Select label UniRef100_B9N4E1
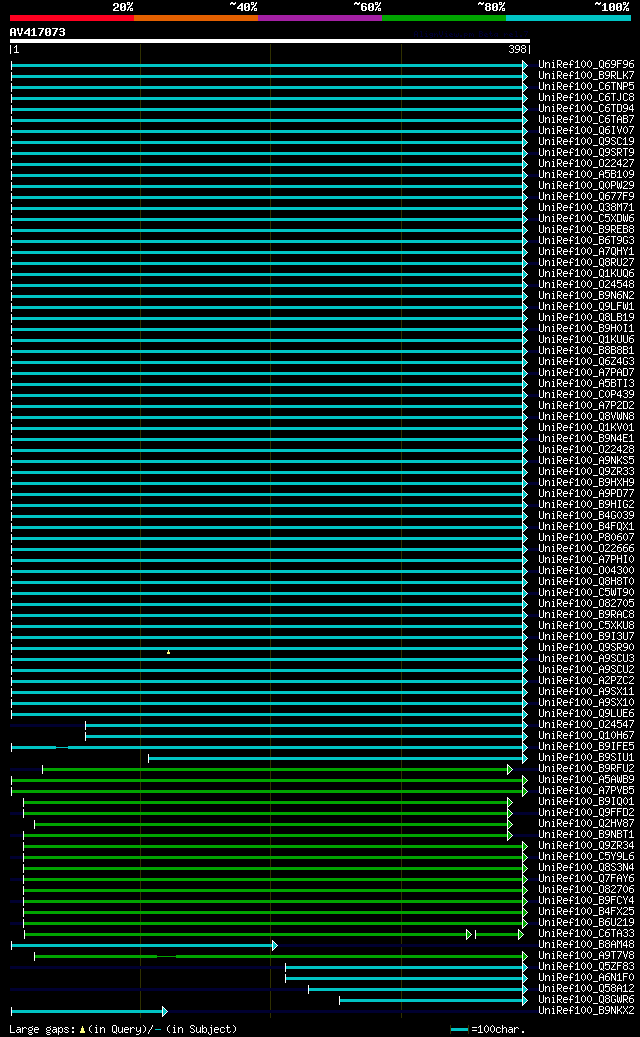Viewport: 640px width, 1037px height. pos(586,438)
